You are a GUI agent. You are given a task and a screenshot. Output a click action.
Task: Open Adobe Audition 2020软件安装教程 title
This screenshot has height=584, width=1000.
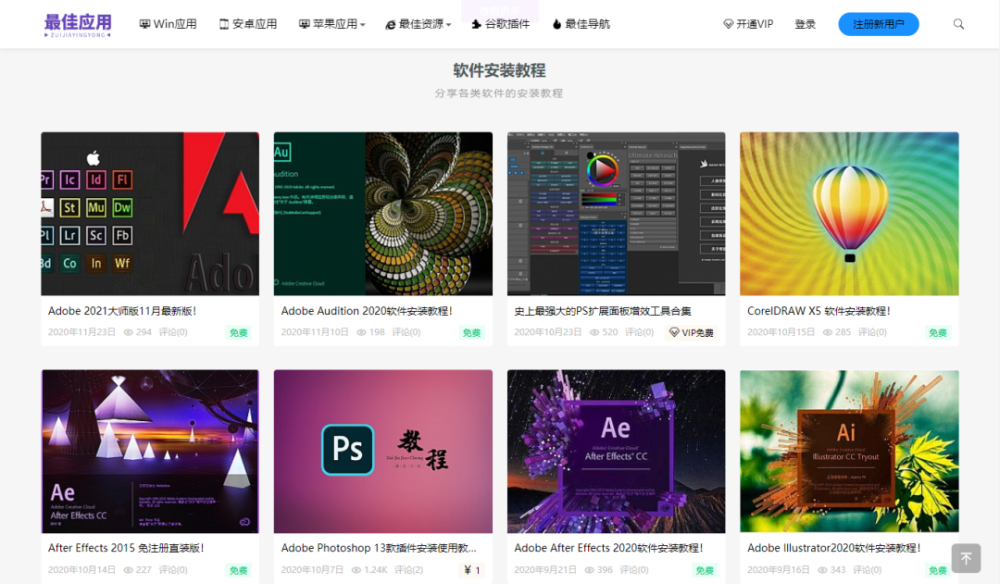coord(367,311)
